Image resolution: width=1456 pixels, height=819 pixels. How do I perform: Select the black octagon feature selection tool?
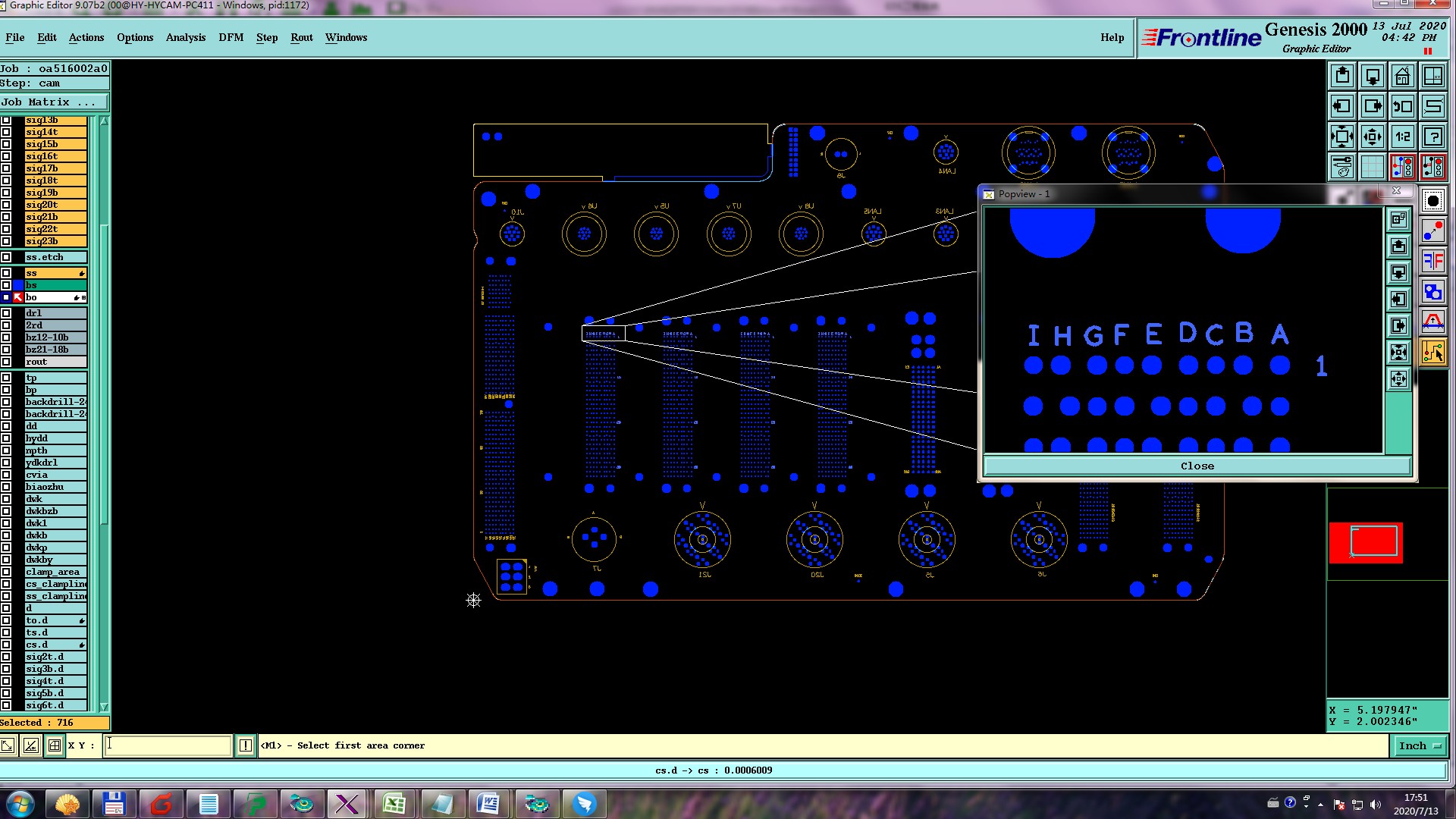click(1432, 200)
